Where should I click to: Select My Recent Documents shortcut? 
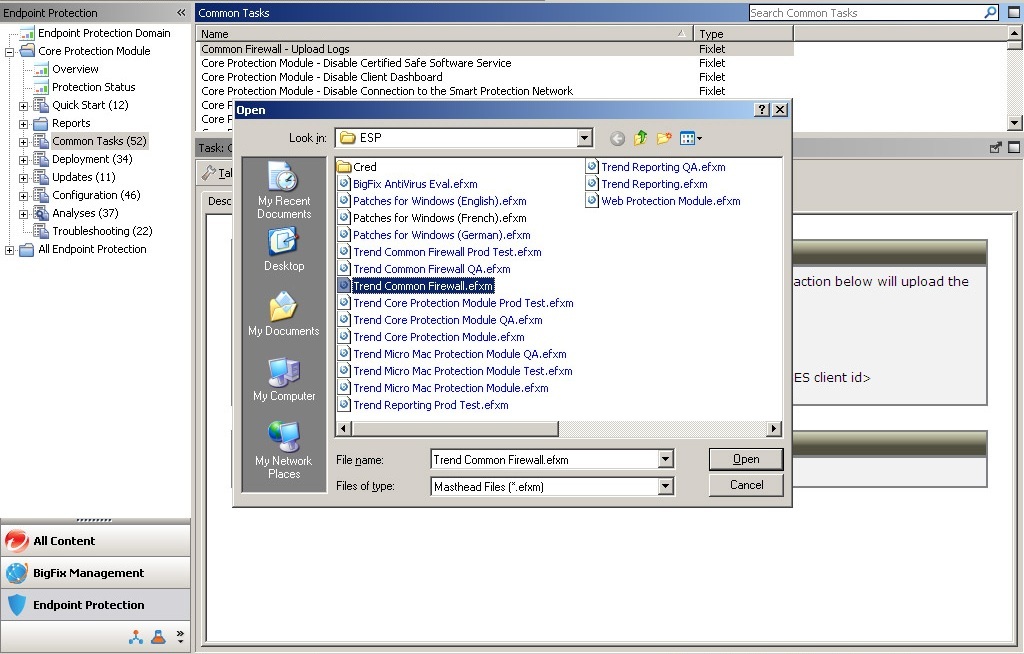pos(283,191)
